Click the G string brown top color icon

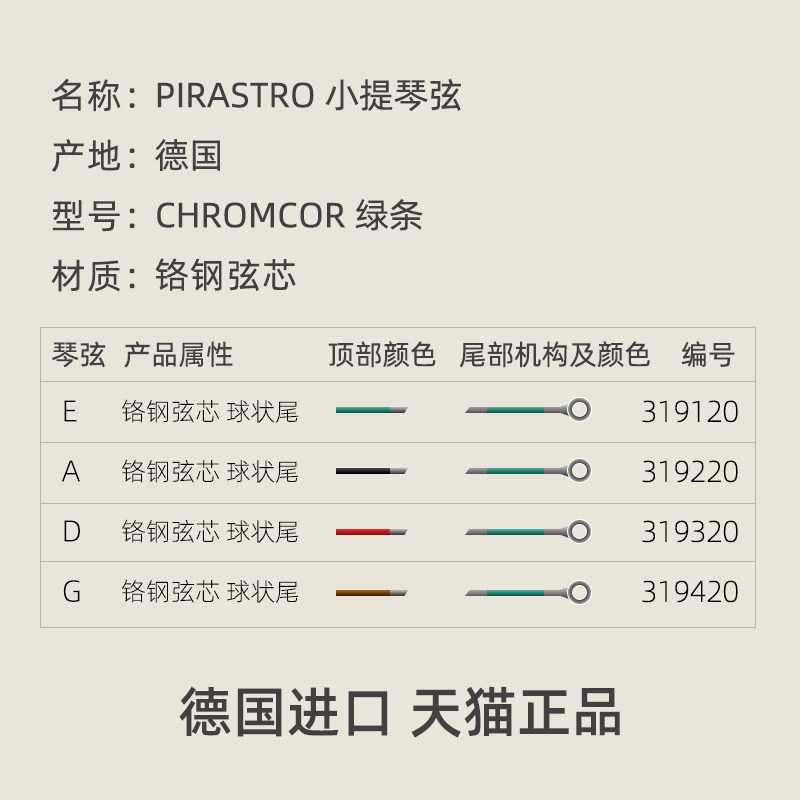click(371, 593)
